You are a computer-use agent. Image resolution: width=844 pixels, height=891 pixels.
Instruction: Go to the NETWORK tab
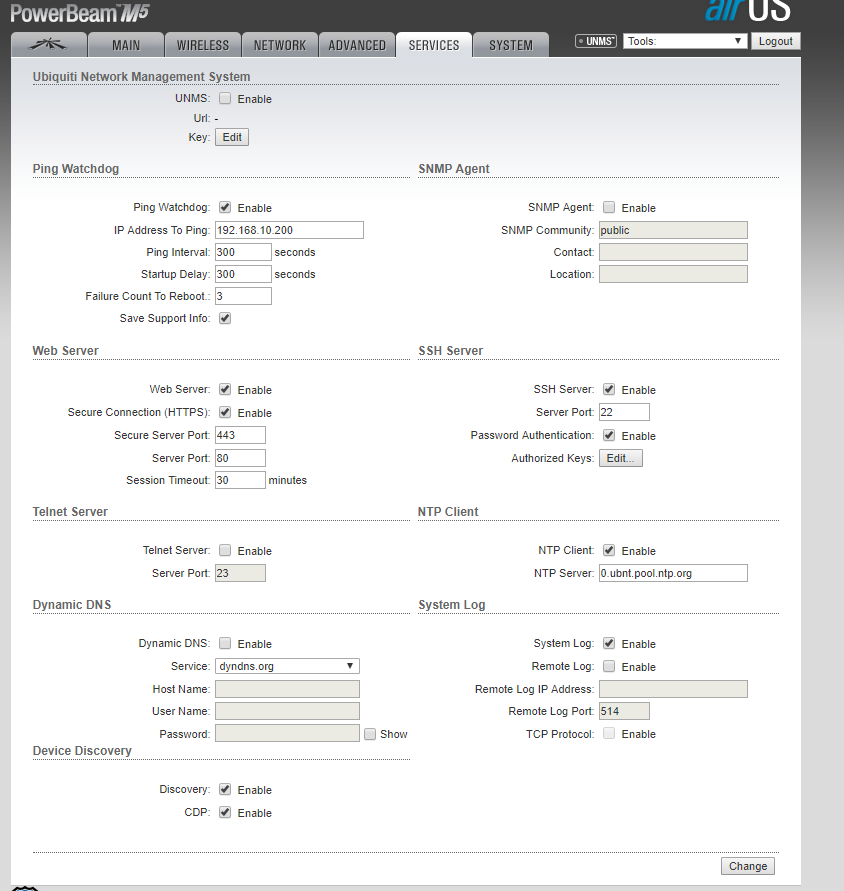click(280, 45)
